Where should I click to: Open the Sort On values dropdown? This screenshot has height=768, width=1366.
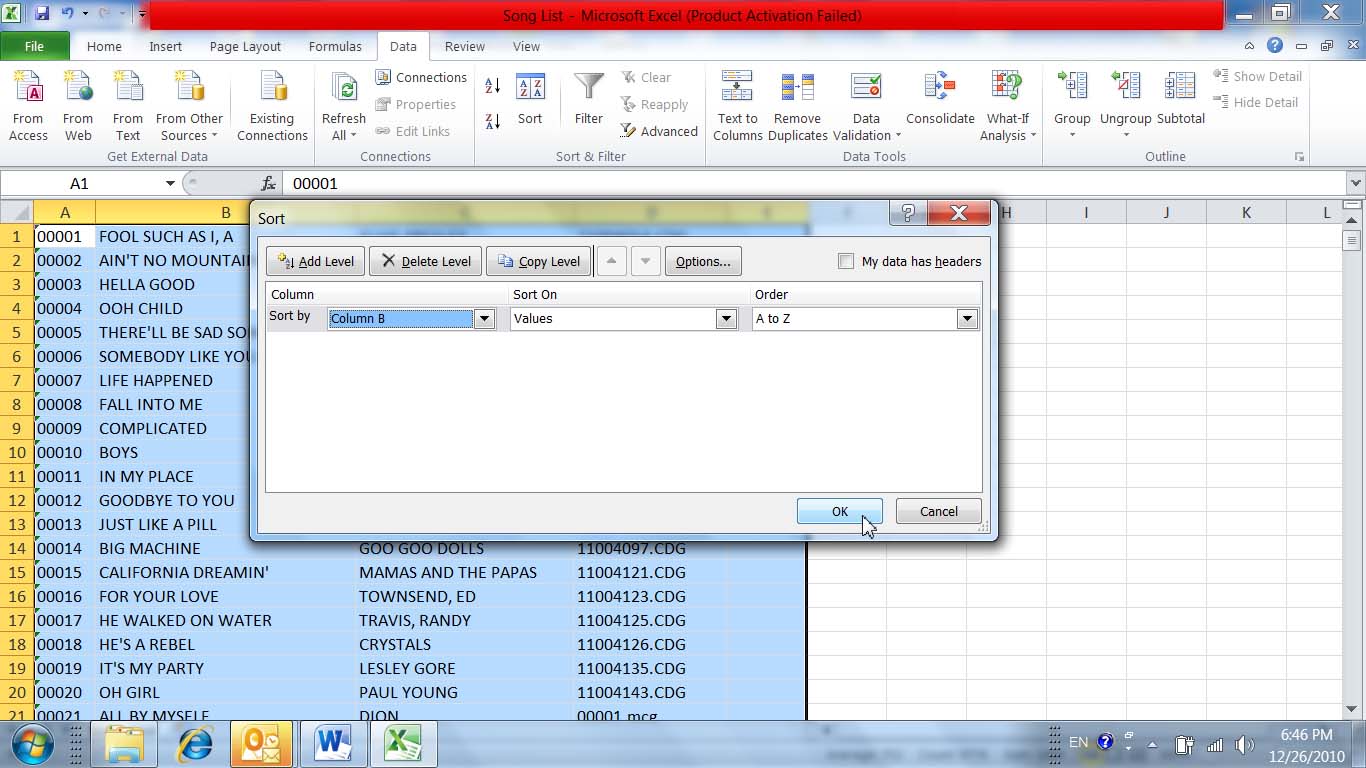click(726, 319)
